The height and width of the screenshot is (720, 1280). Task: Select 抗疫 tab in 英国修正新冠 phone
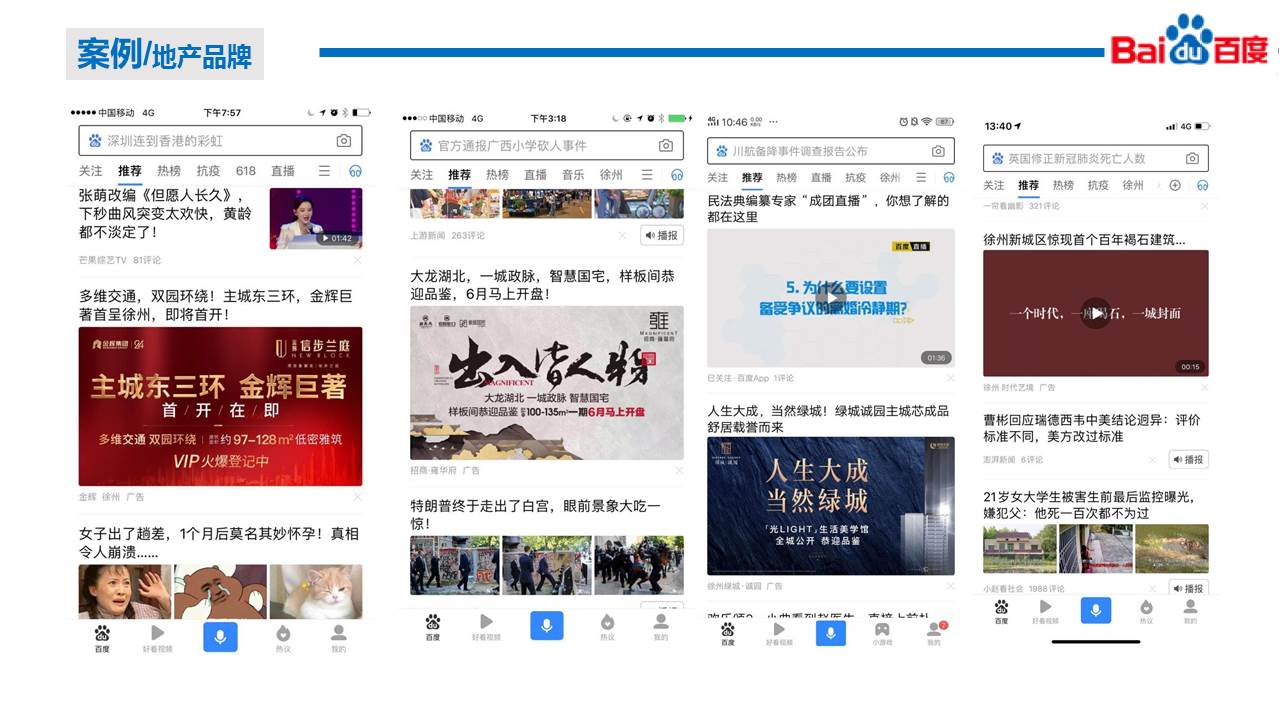(1098, 185)
